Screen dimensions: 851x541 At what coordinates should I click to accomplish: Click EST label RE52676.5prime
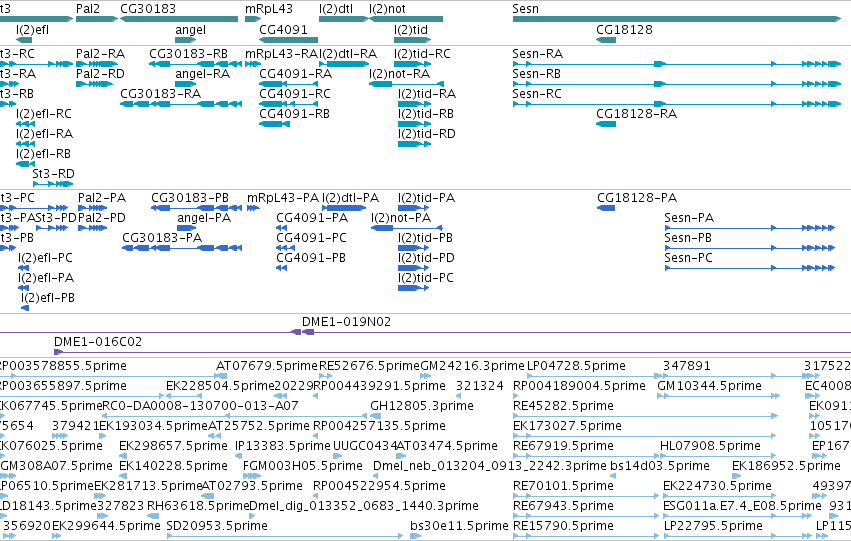tap(369, 366)
